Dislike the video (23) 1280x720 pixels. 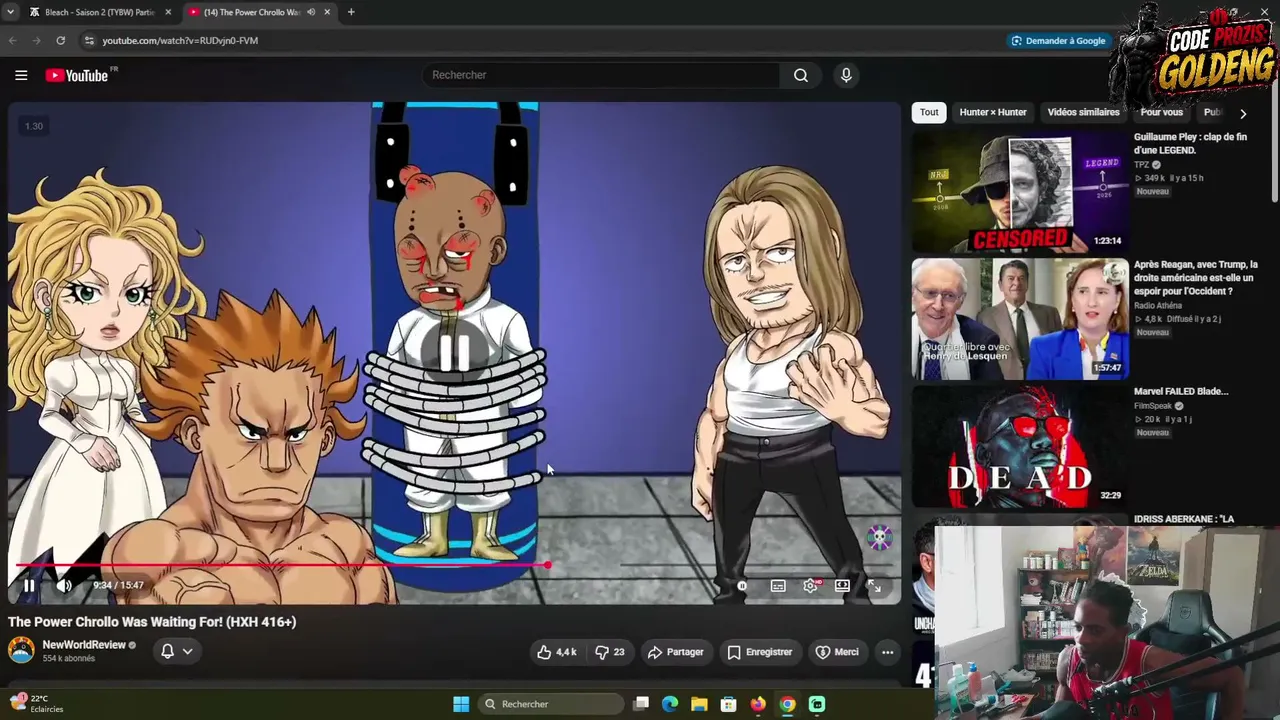(x=610, y=652)
